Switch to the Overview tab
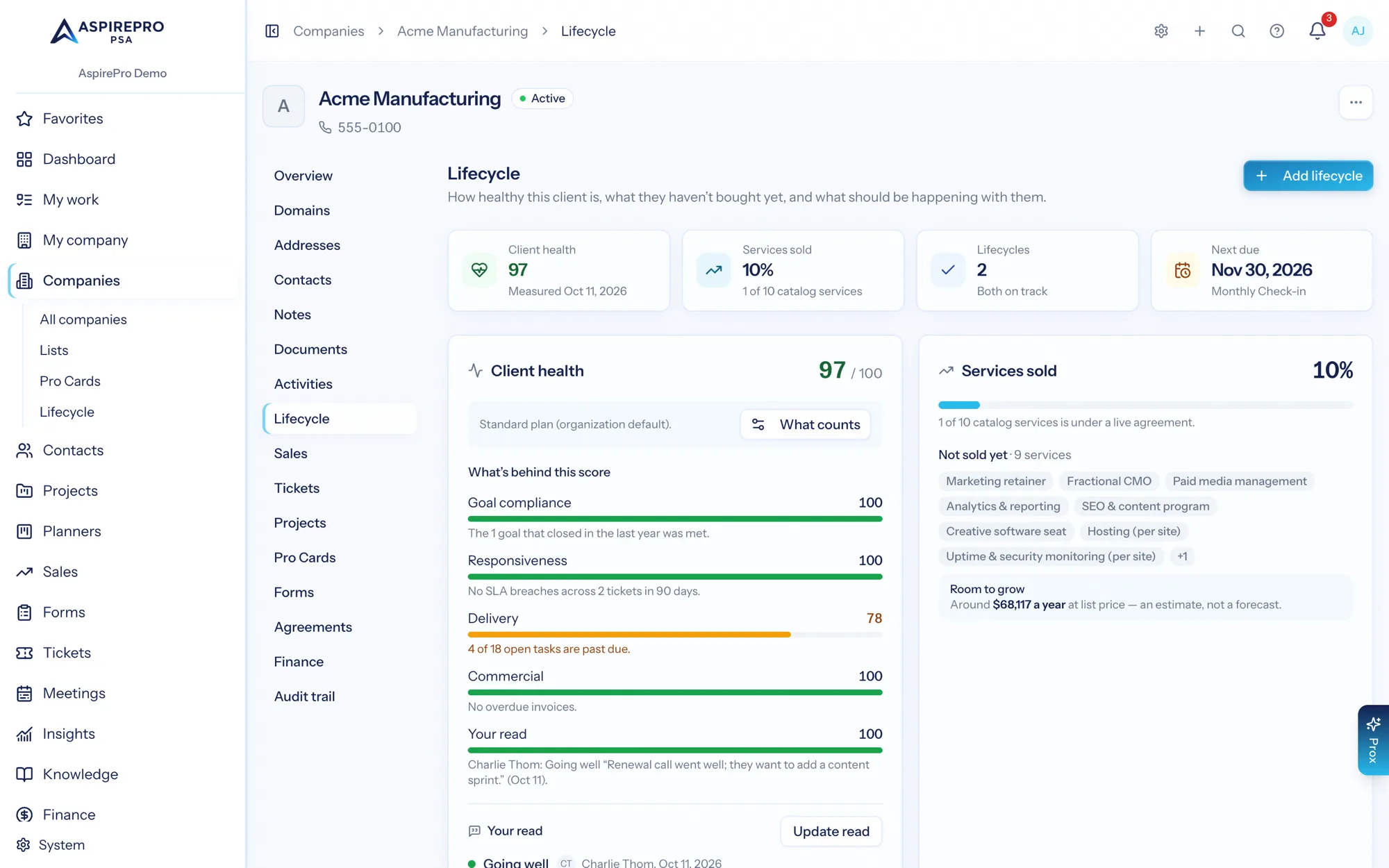Image resolution: width=1389 pixels, height=868 pixels. coord(340,176)
